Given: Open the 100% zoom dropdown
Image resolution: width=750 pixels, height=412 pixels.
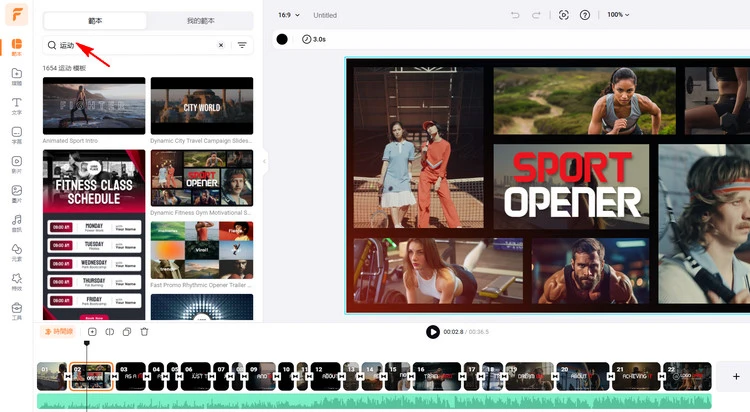Looking at the screenshot, I should 619,15.
